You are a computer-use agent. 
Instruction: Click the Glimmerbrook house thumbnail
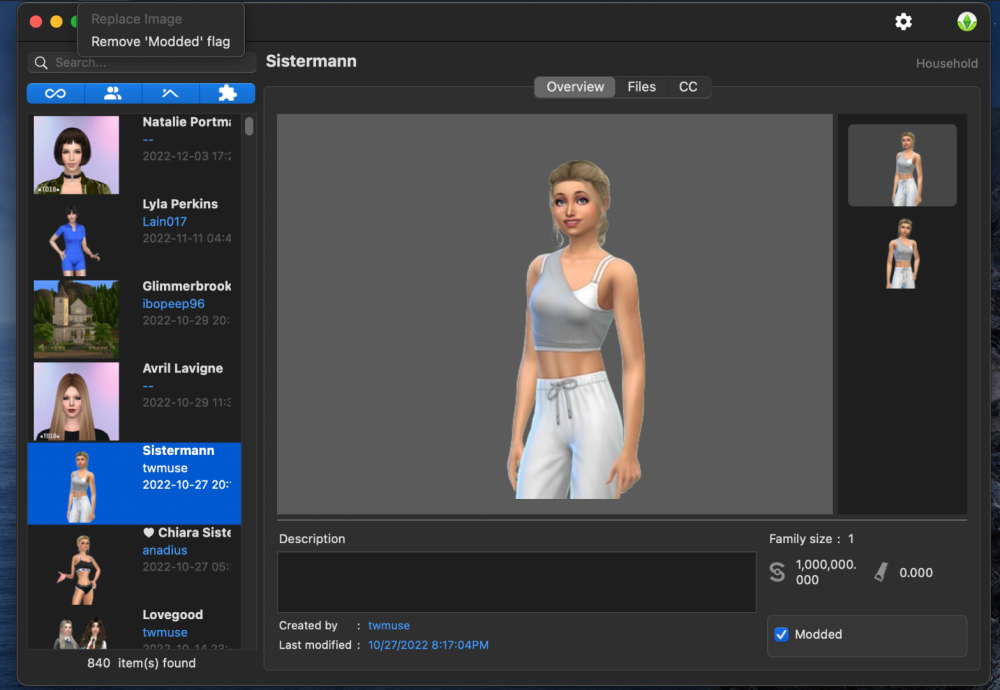(x=76, y=319)
